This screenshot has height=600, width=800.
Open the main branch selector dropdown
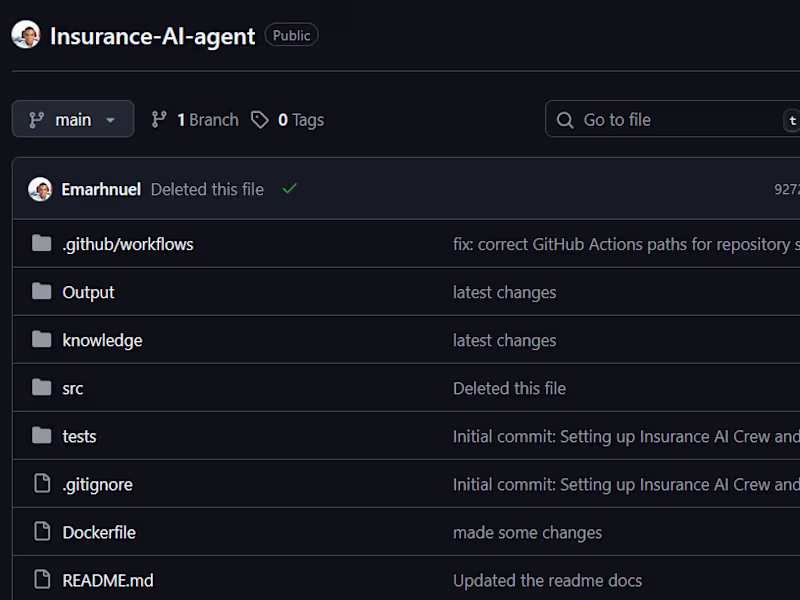[x=72, y=119]
